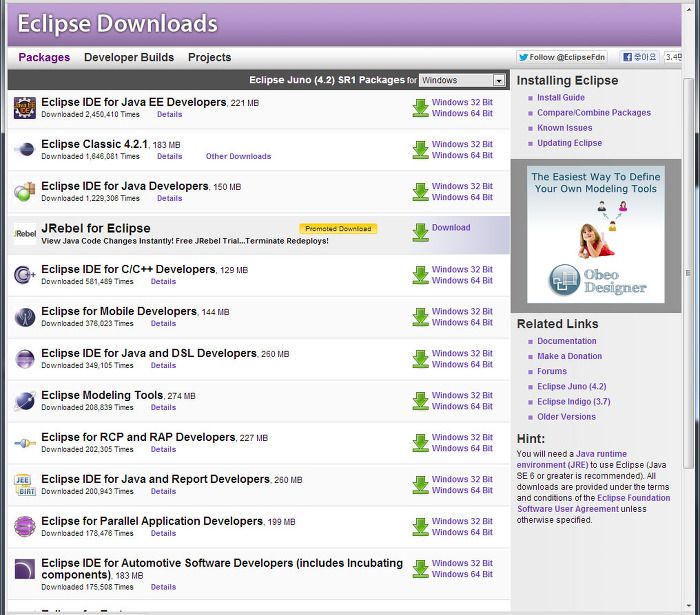Open the Windows platform dropdown

(x=462, y=80)
